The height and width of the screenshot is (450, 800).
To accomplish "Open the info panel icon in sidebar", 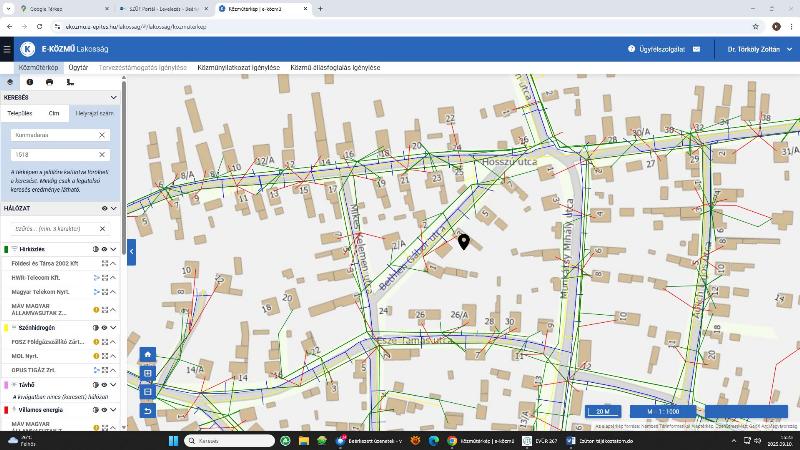I will (x=29, y=82).
